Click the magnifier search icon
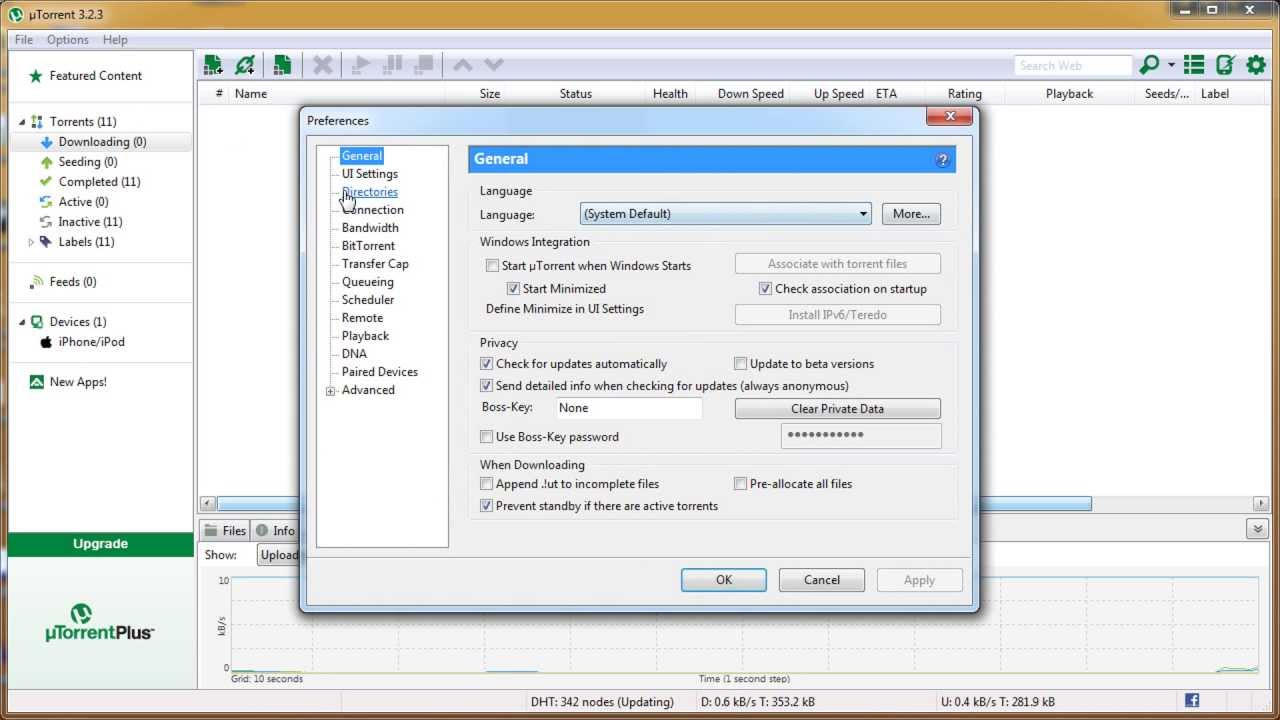The height and width of the screenshot is (720, 1280). coord(1149,65)
